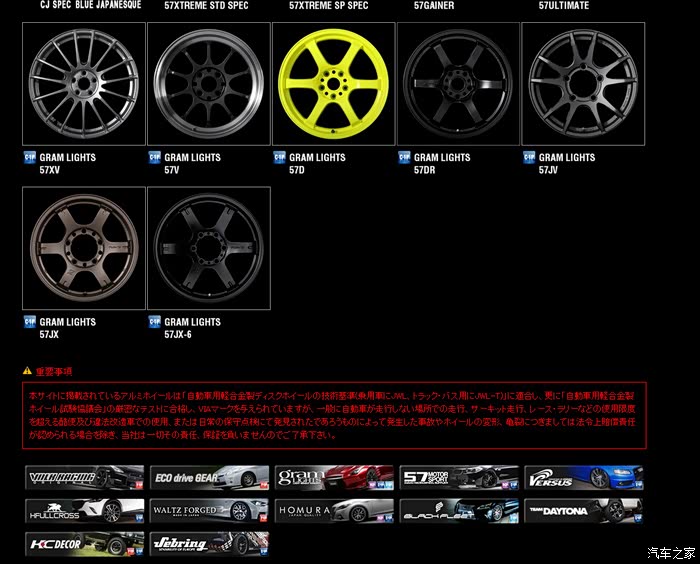
Task: Open the Team Daytona brand banner
Action: click(x=584, y=511)
